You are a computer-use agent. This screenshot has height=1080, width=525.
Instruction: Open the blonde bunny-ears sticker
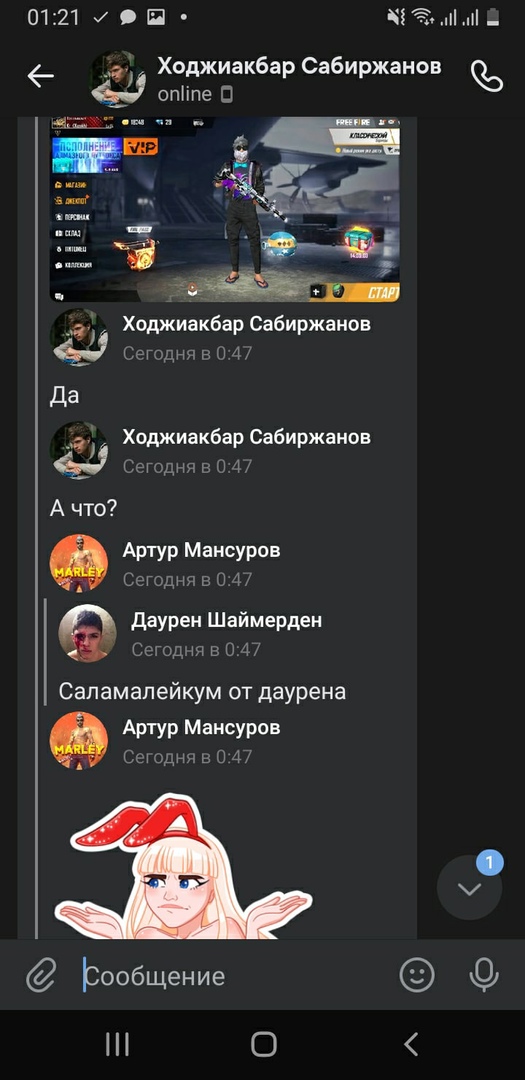183,867
